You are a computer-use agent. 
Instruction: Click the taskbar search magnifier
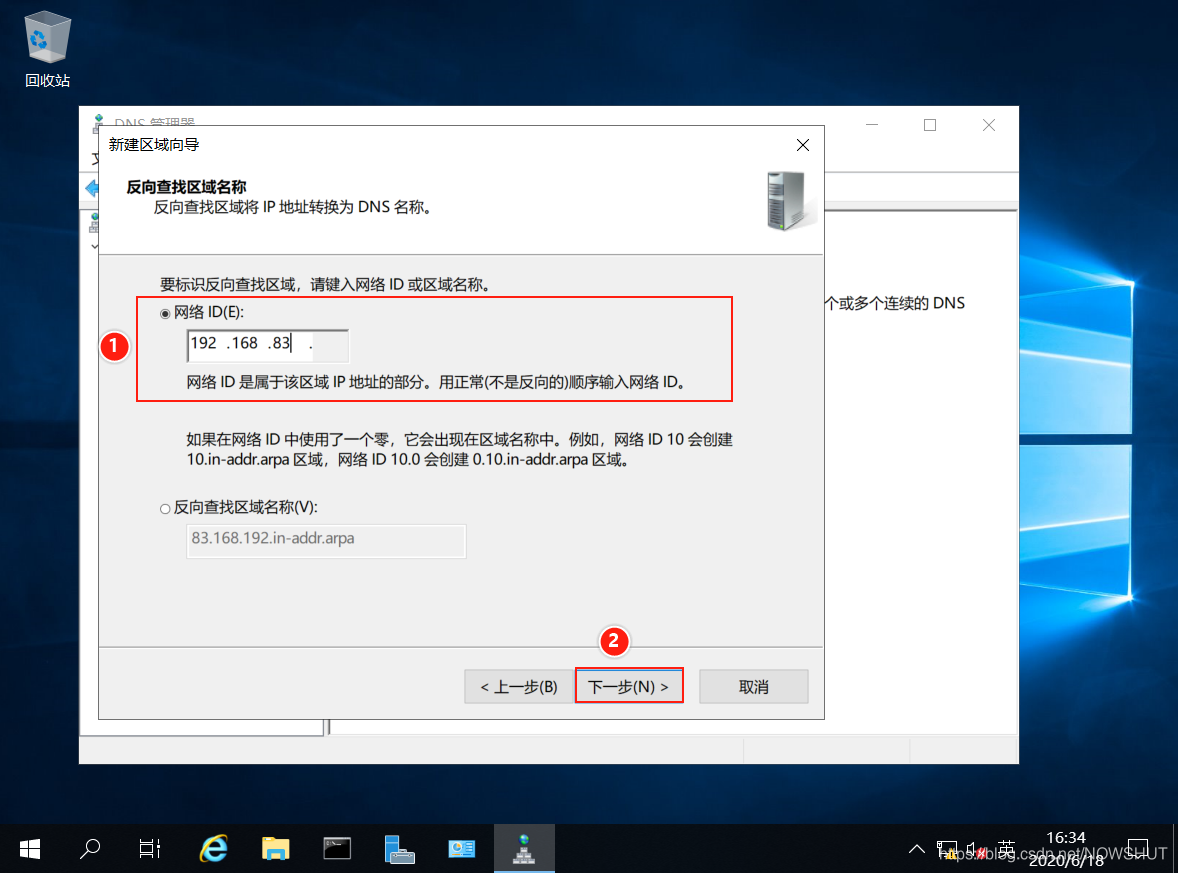(90, 849)
